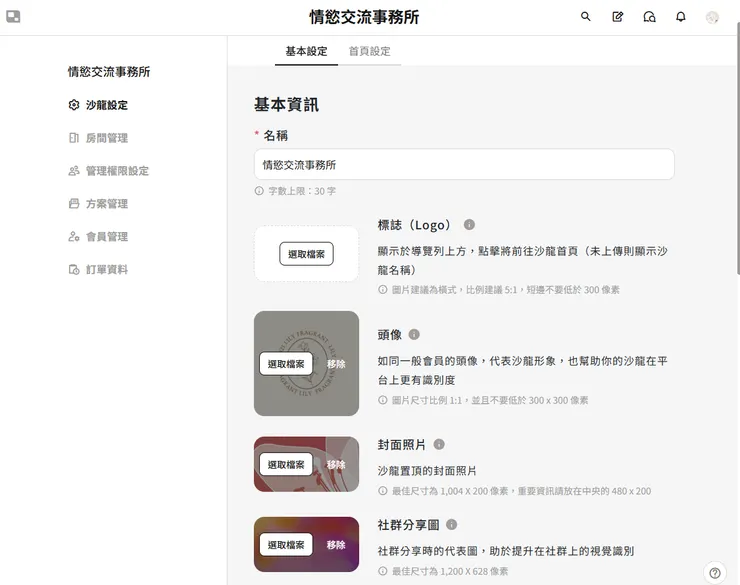Click the 基本資訊 heading

[x=286, y=105]
